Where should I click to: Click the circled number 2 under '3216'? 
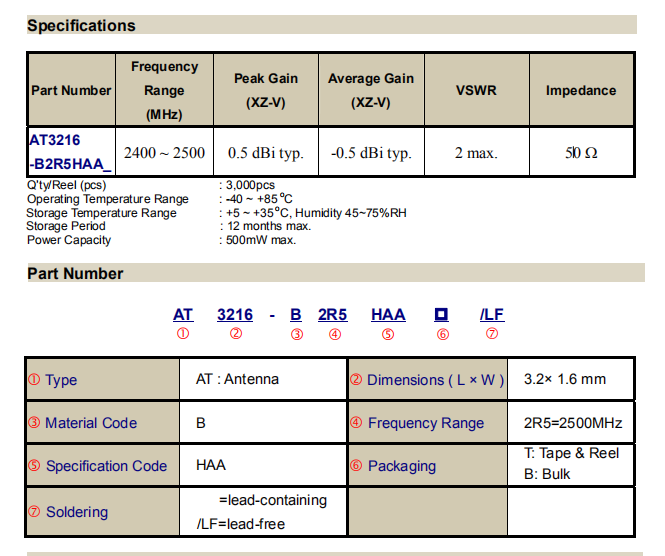236,334
